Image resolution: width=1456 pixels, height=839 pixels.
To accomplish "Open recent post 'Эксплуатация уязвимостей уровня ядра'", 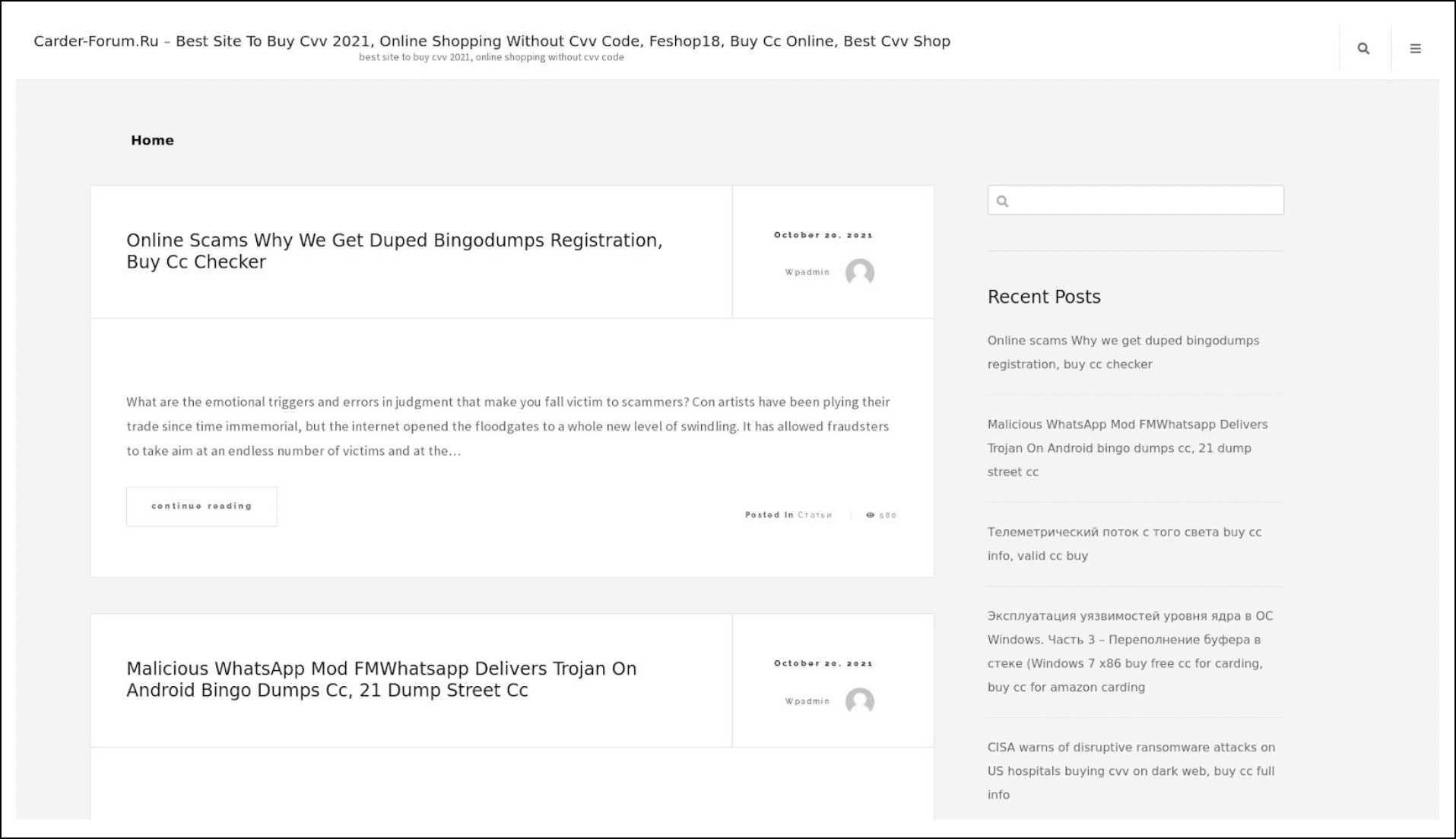I will [x=1130, y=651].
